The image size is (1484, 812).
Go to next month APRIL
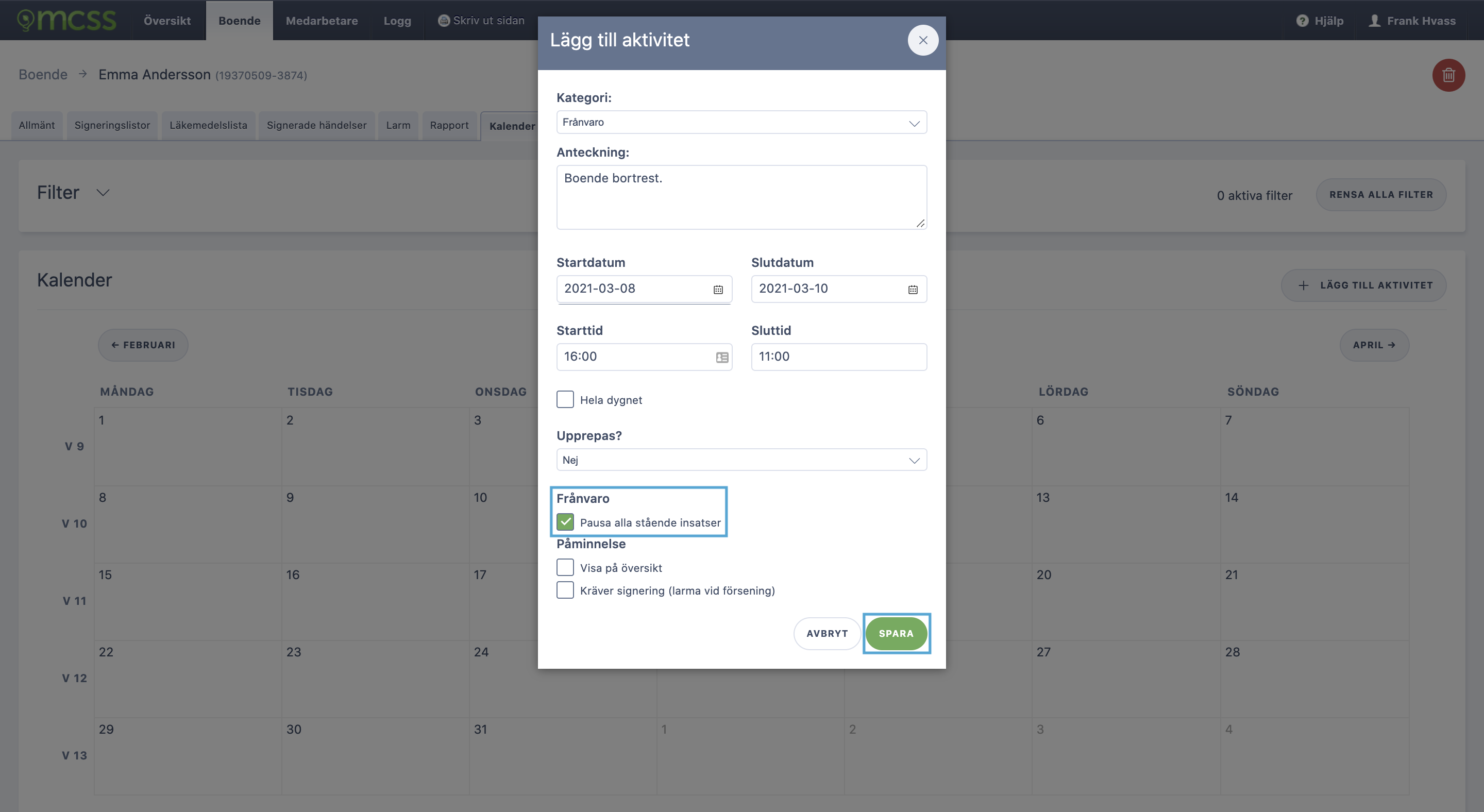click(1374, 345)
